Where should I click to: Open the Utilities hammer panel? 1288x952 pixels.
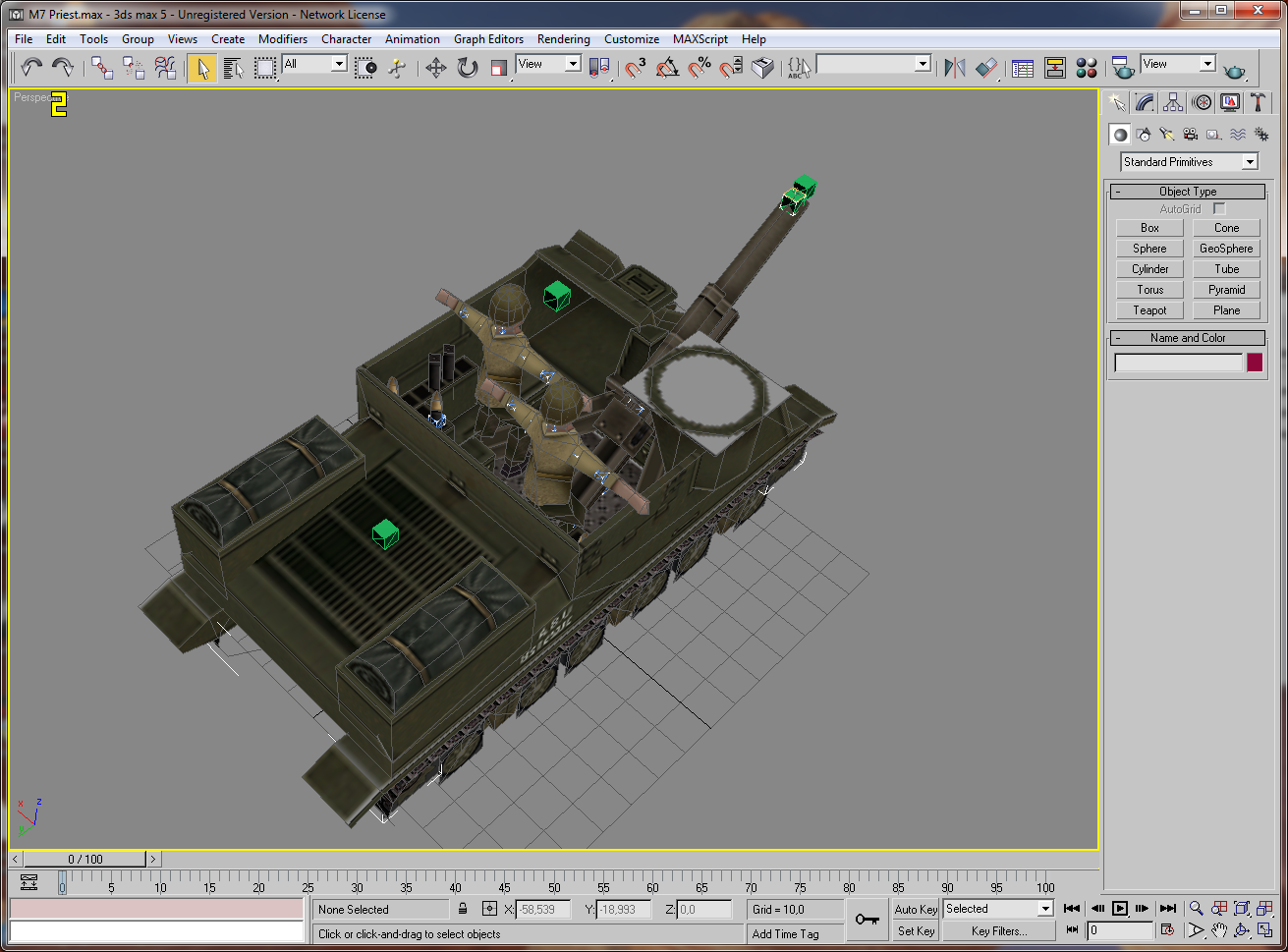[1258, 102]
